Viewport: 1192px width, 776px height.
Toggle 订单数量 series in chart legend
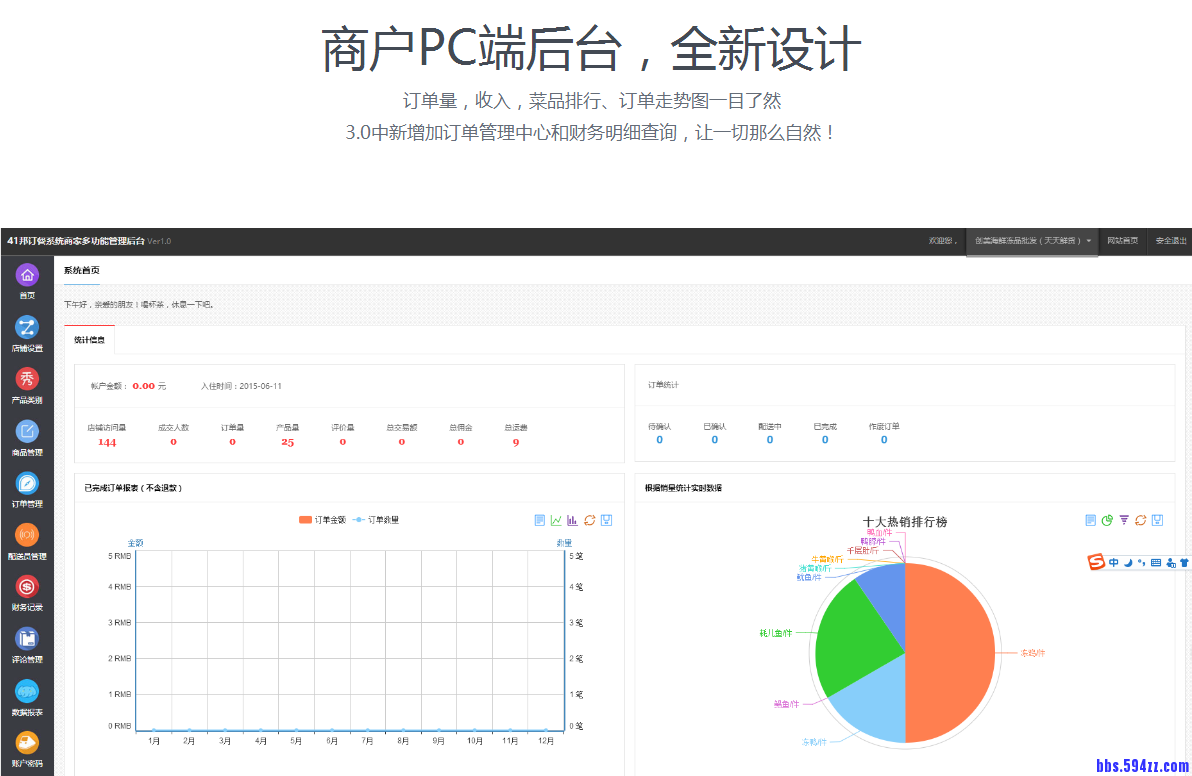[376, 520]
